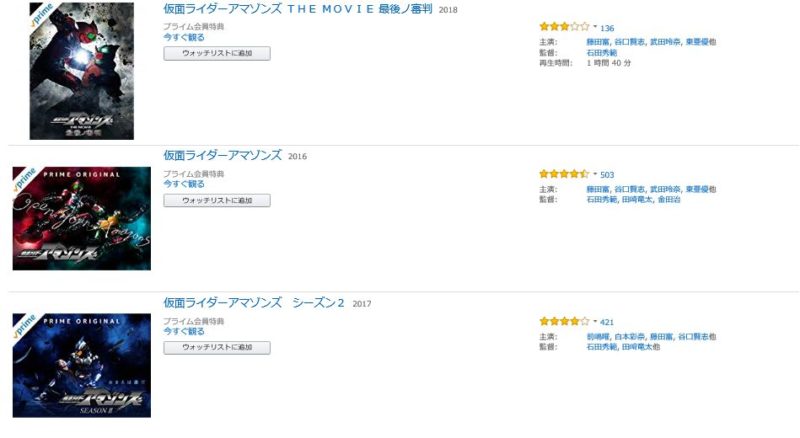Click 今すぐ観る for THE MOVIE
Viewport: 800px width, 438px height.
184,37
